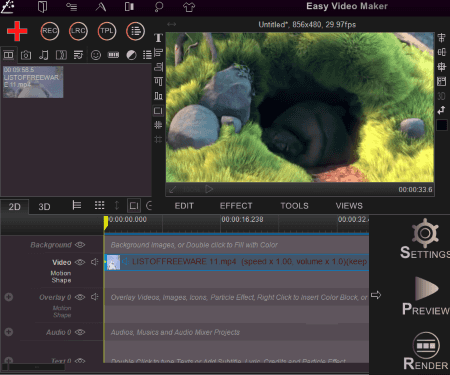Open the VIEWS menu
The width and height of the screenshot is (450, 375).
[x=349, y=206]
